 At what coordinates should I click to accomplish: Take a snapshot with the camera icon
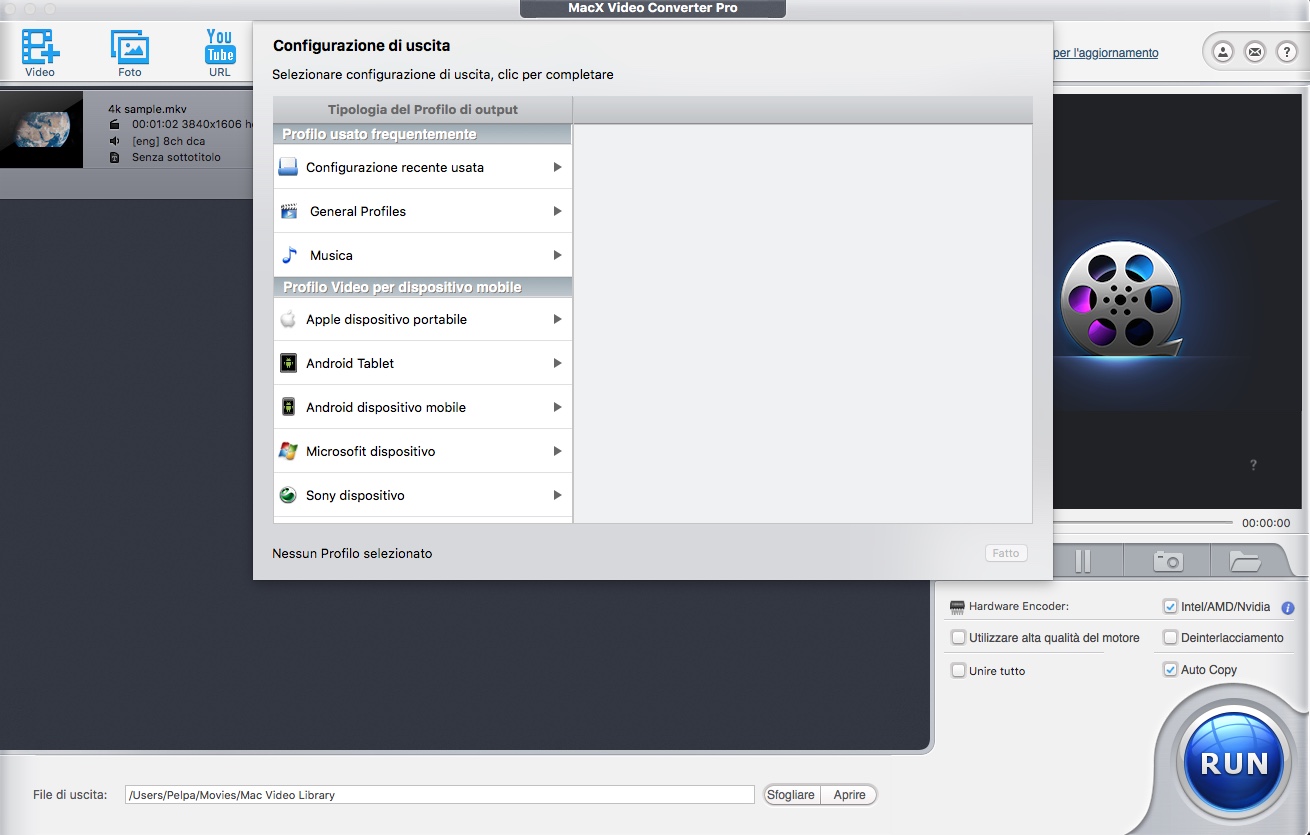click(x=1168, y=561)
